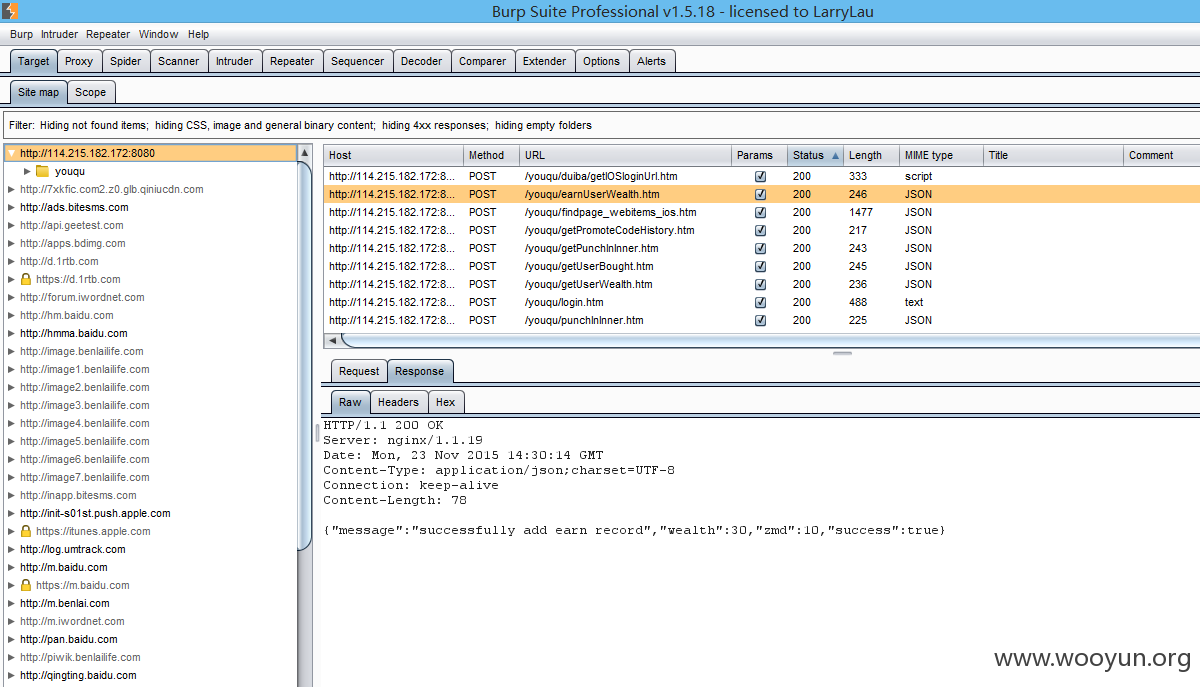Toggle Params checkbox for getIOSloginUrl.htm row
This screenshot has height=687, width=1200.
(x=760, y=176)
